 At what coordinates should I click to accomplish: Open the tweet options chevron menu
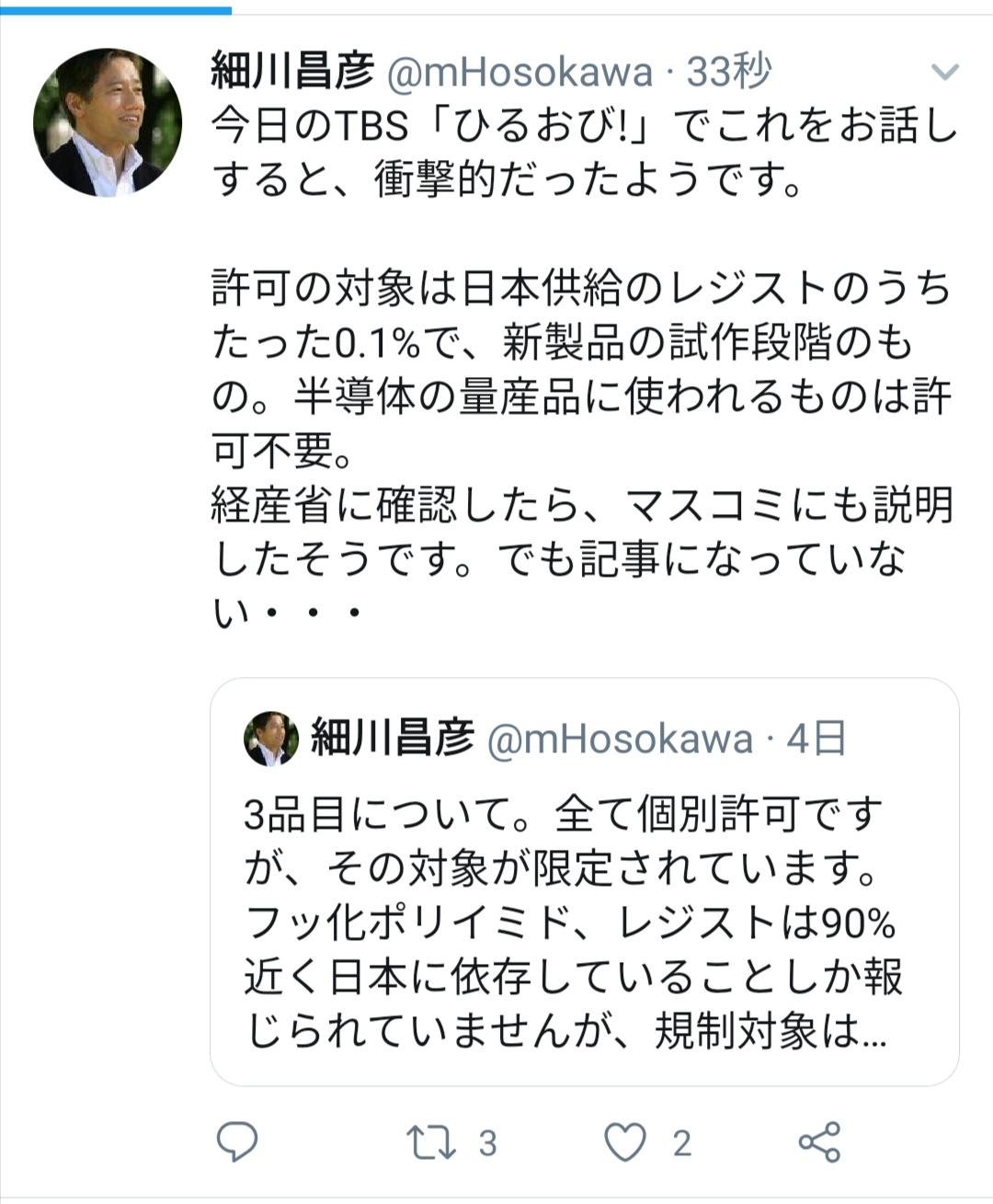pyautogui.click(x=945, y=72)
